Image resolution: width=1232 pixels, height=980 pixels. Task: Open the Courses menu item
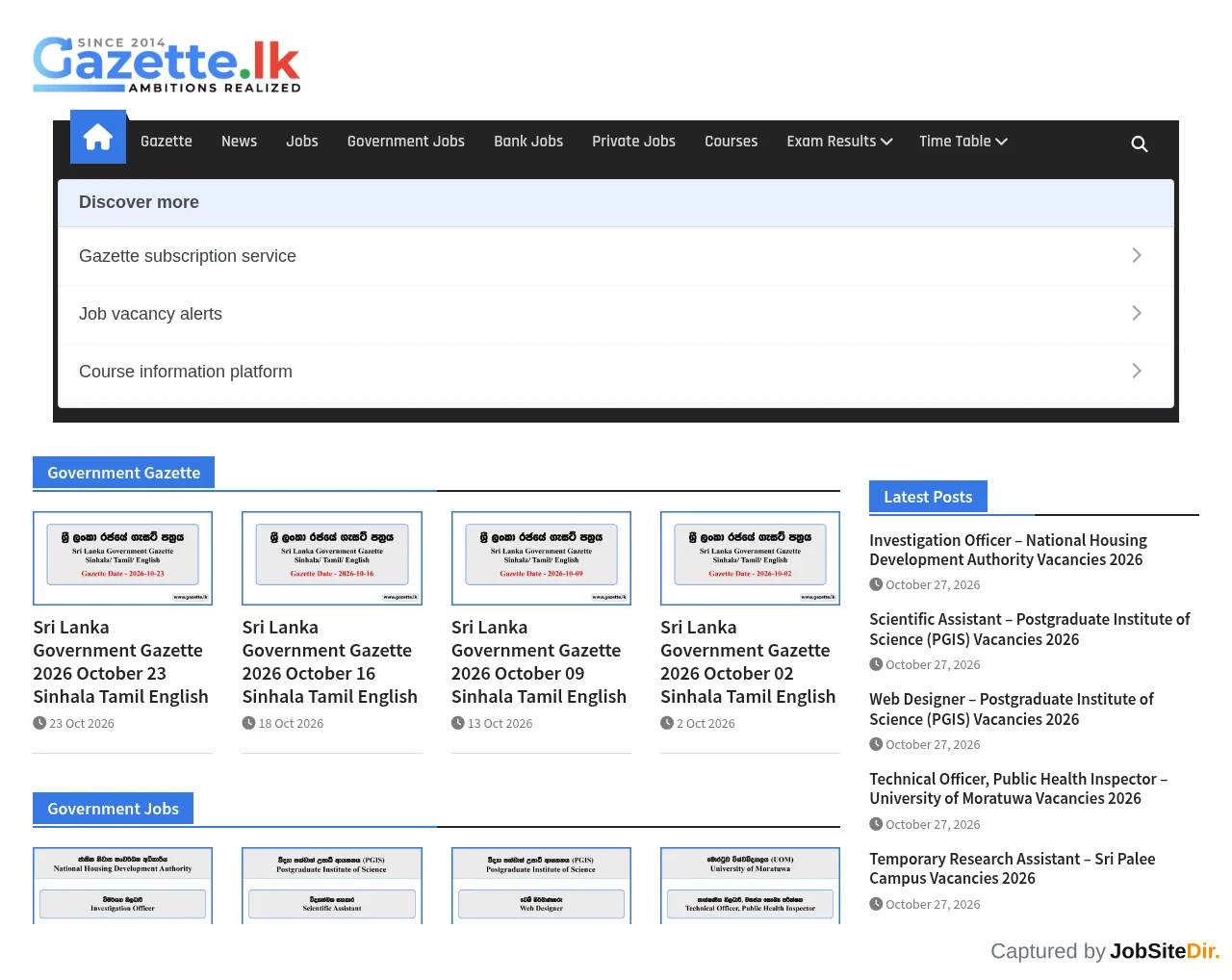click(x=731, y=142)
